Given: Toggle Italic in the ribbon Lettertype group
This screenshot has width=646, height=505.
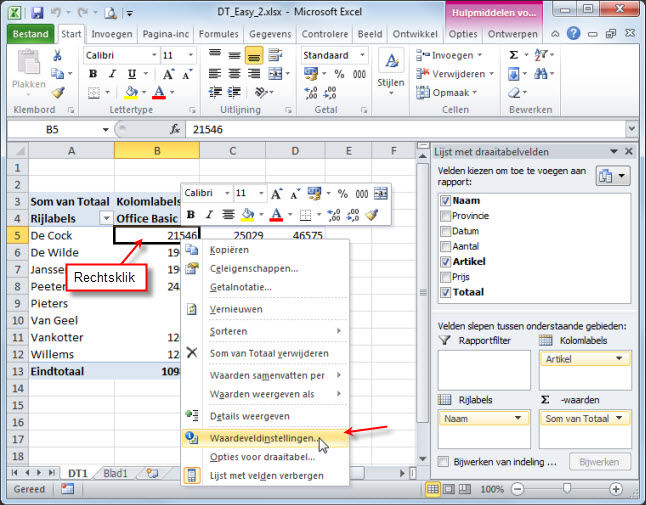Looking at the screenshot, I should pyautogui.click(x=112, y=74).
